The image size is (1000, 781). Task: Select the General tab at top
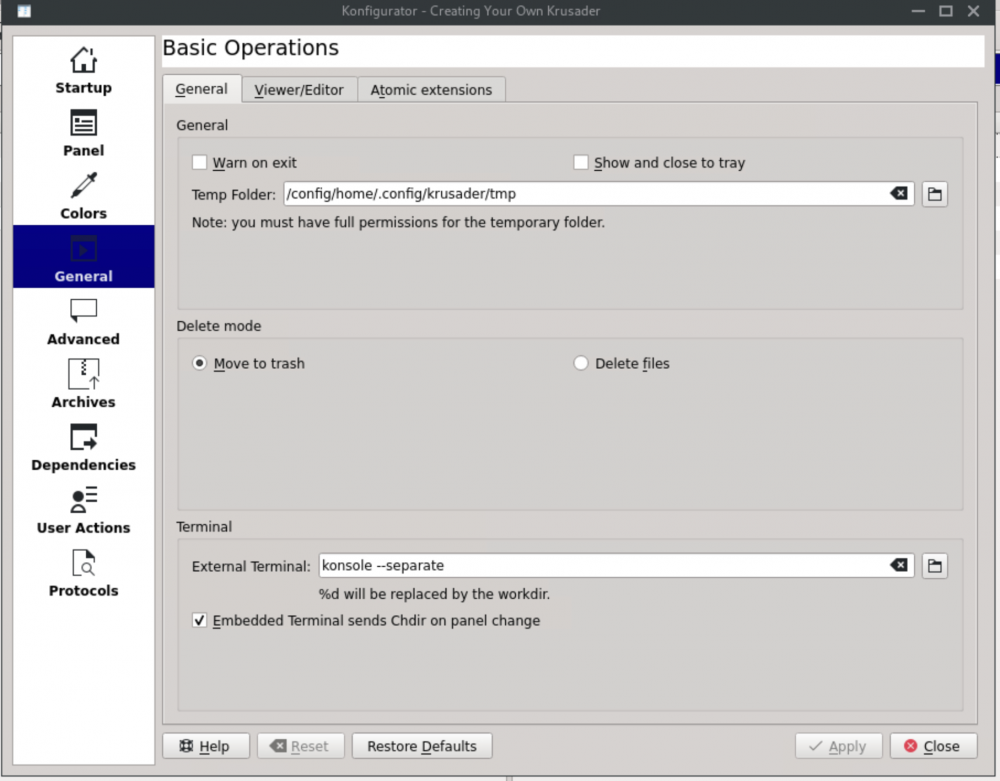click(x=202, y=89)
